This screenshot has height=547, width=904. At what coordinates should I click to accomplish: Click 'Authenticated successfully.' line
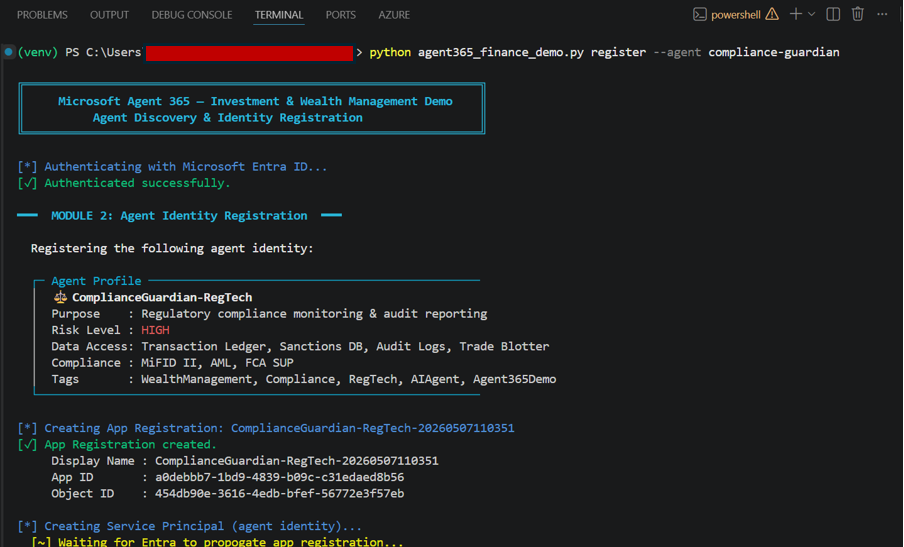pyautogui.click(x=137, y=183)
